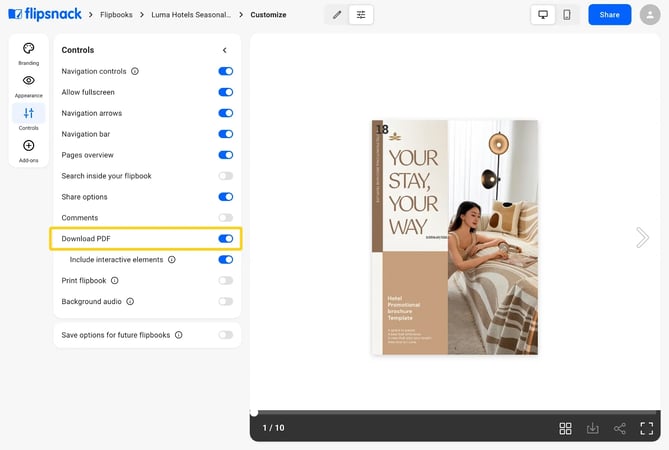Click info icon next to Background audio
This screenshot has width=669, height=450.
pos(130,301)
